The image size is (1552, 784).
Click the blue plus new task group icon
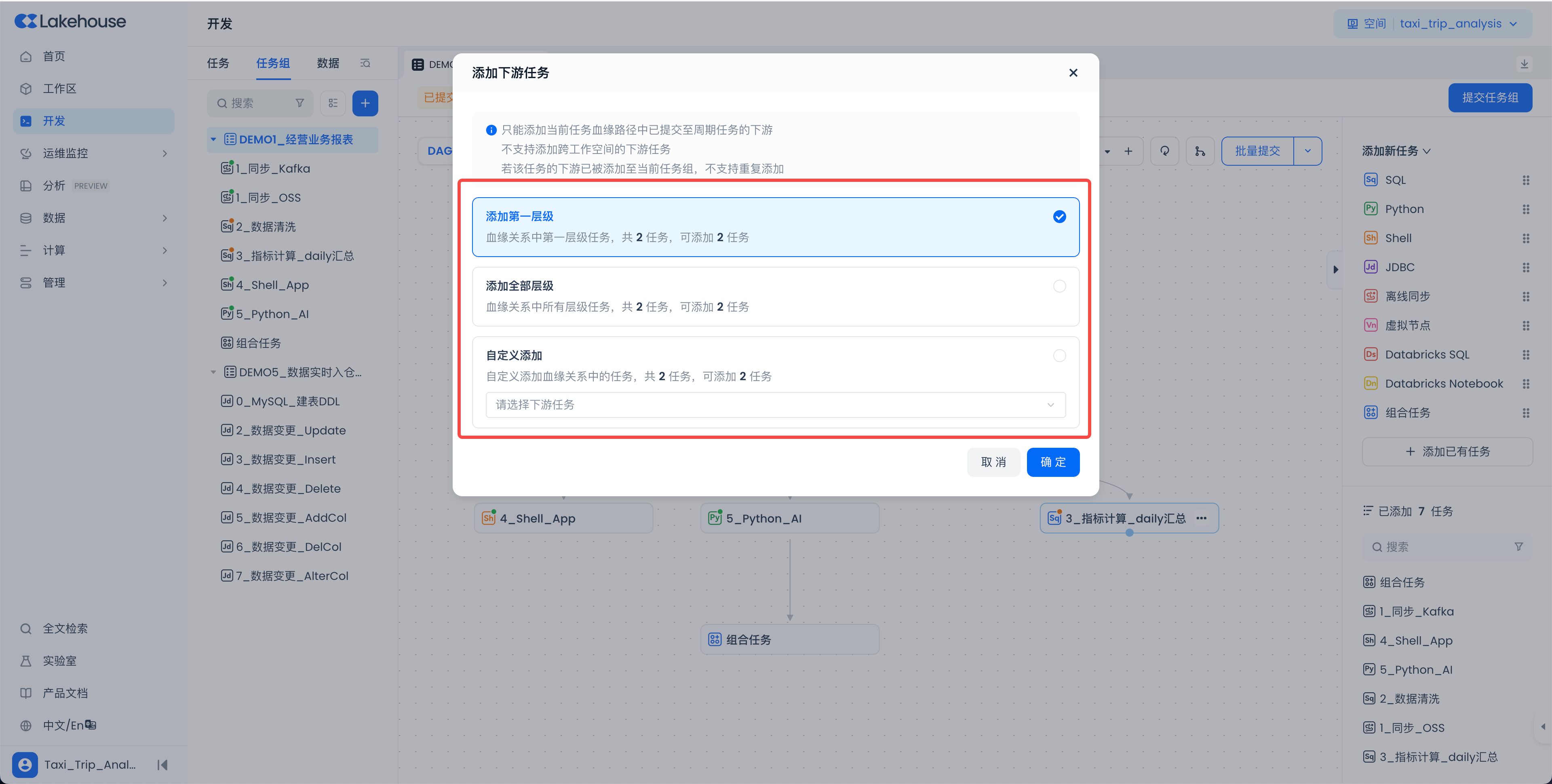365,103
